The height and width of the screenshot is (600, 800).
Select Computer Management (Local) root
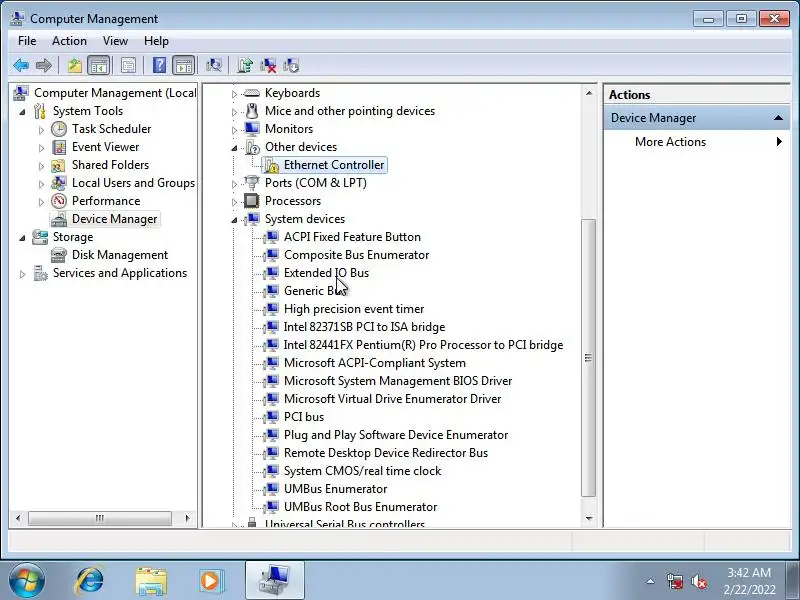point(115,93)
